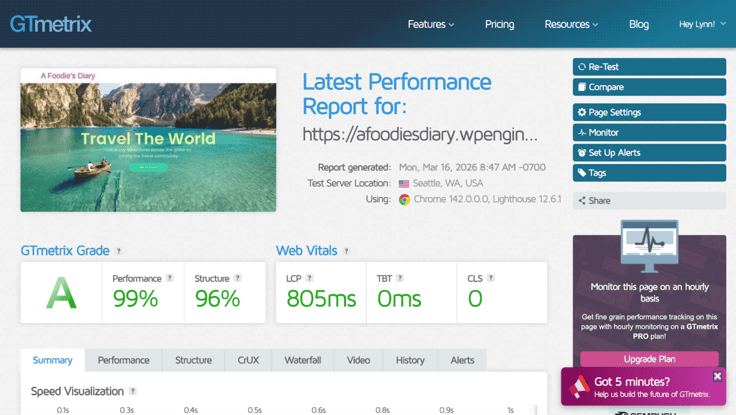The image size is (736, 415).
Task: Click the monitor illustration in the promo card
Action: 650,246
